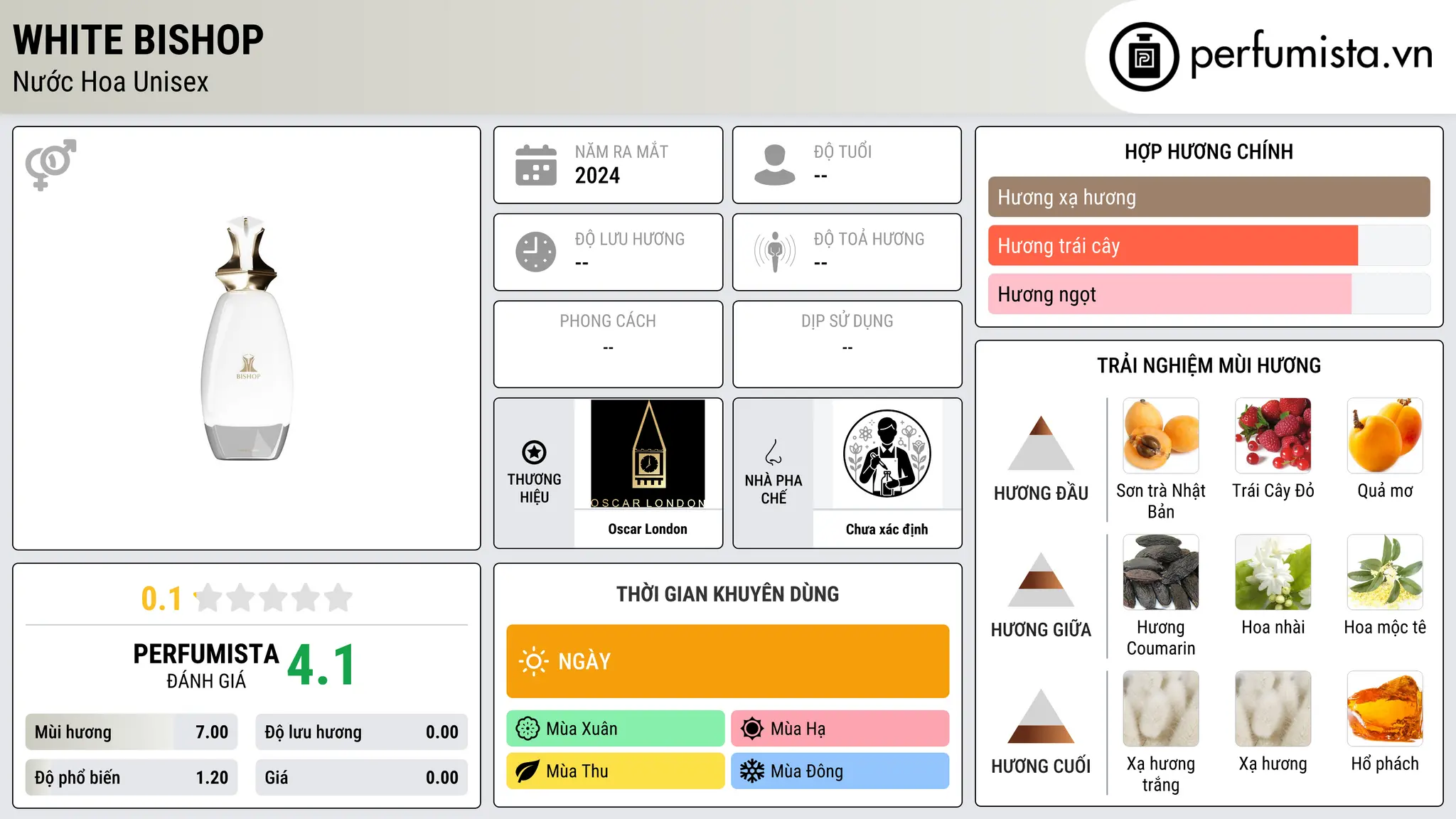The width and height of the screenshot is (1456, 819).
Task: Click the WHITE BISHOP title
Action: (x=138, y=41)
